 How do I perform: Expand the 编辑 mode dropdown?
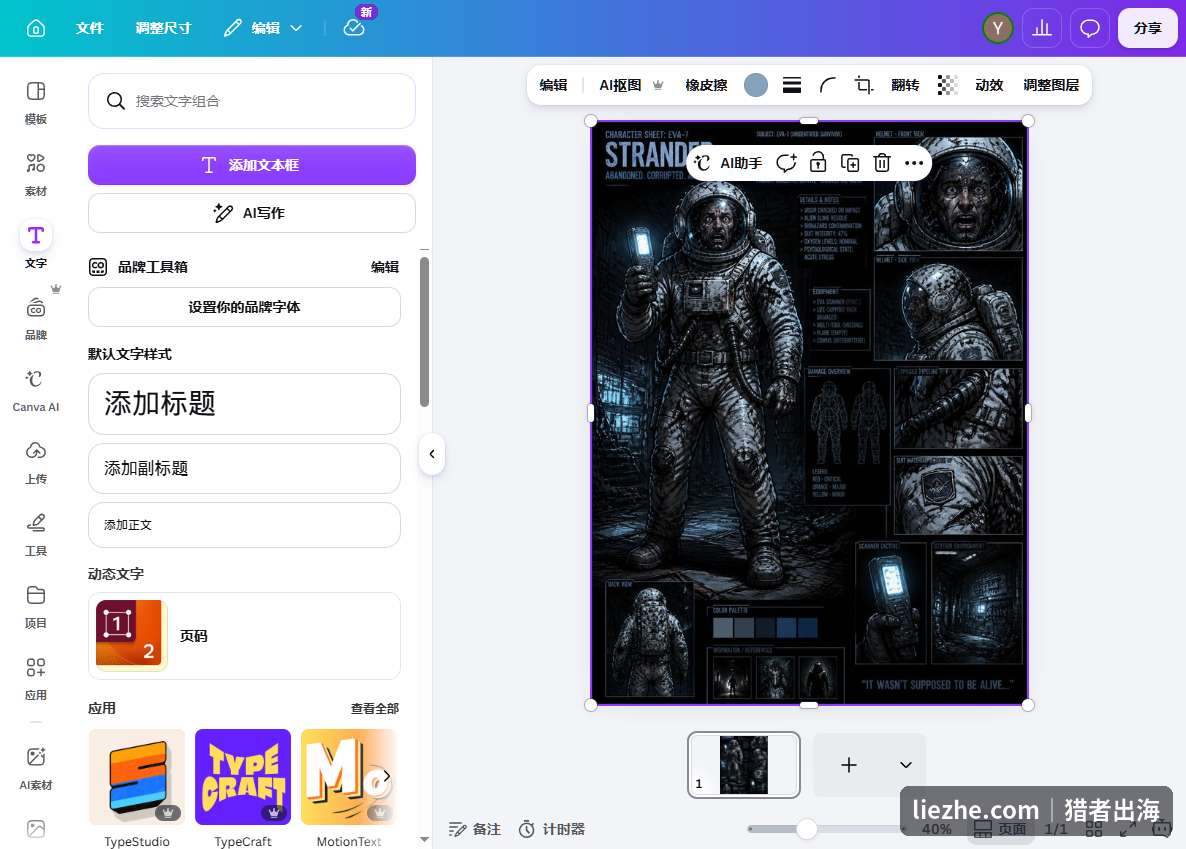263,28
